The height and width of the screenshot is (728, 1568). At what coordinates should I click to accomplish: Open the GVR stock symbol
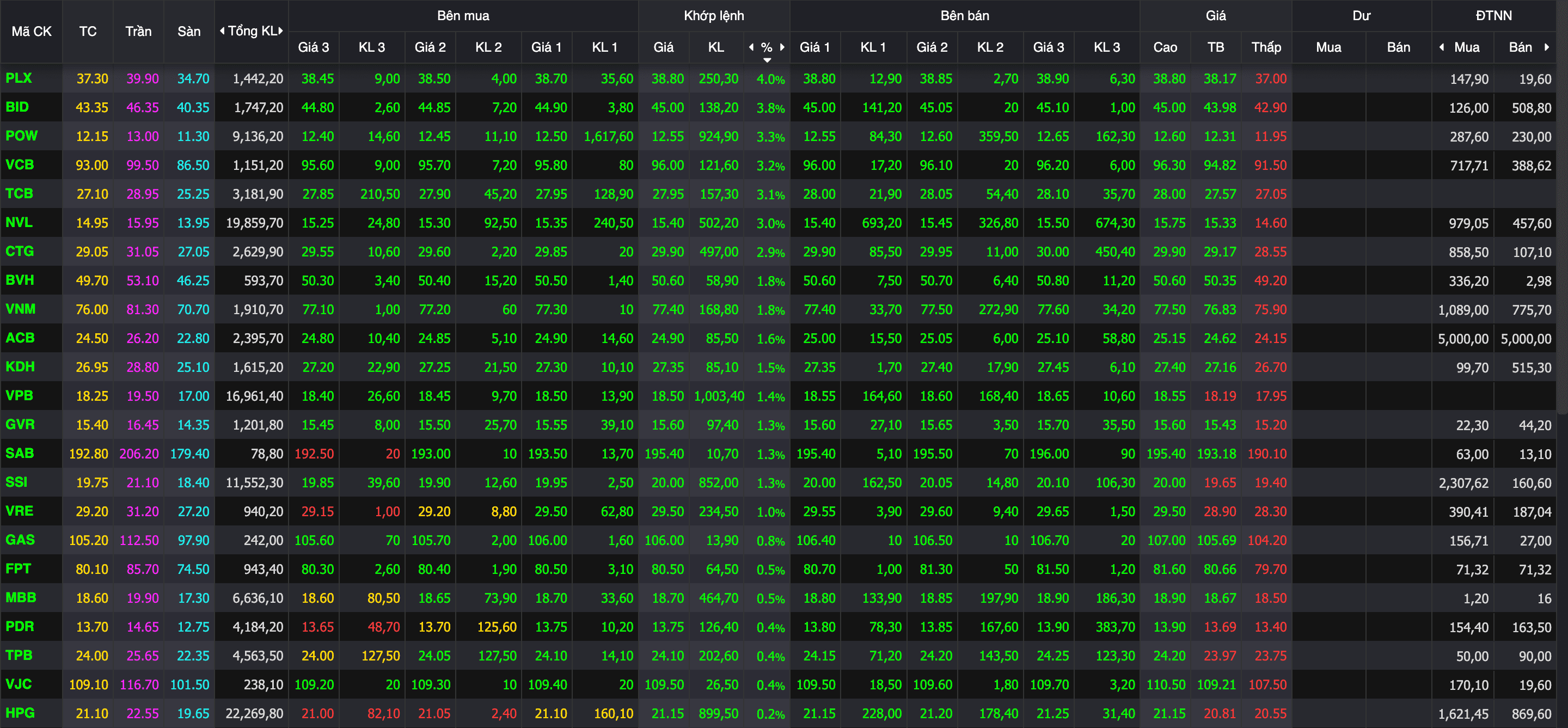tap(20, 424)
